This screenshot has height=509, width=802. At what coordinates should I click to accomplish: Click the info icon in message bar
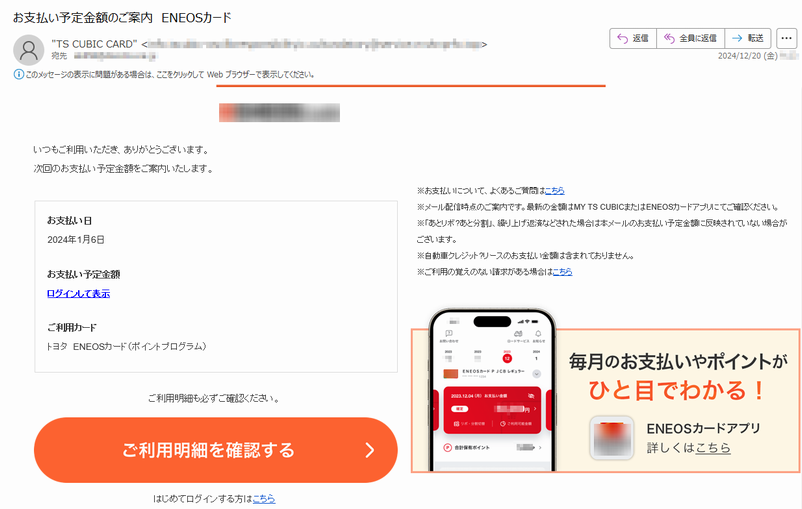point(18,75)
